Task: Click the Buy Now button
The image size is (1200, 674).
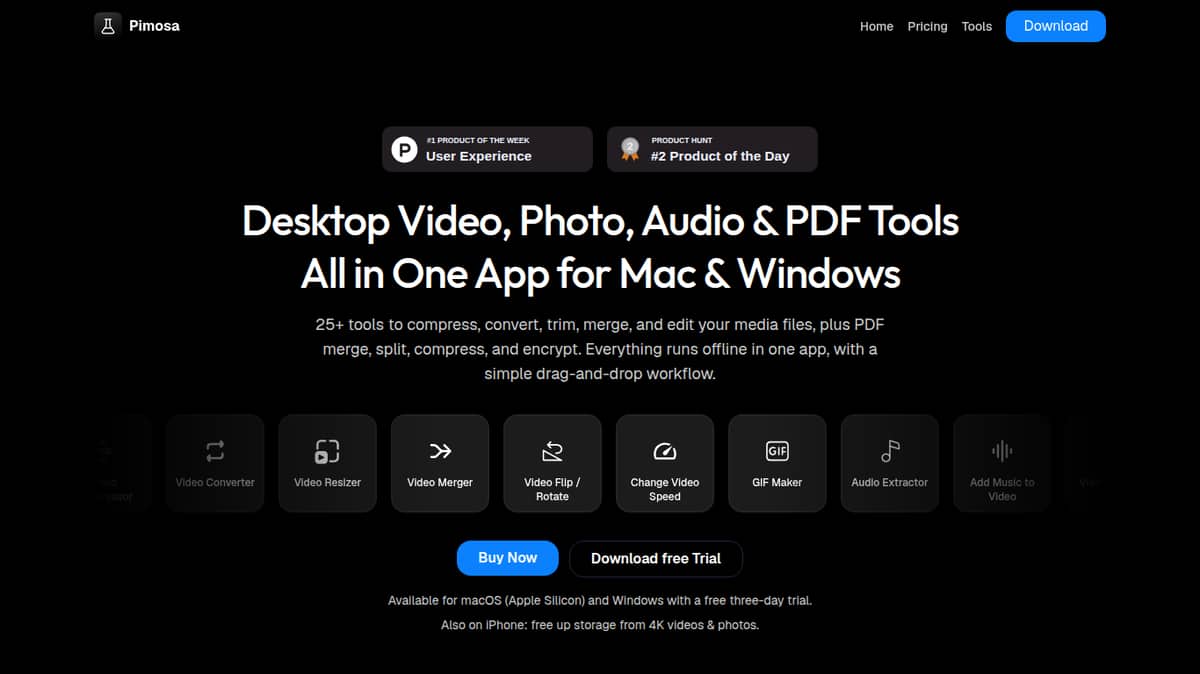Action: click(507, 558)
